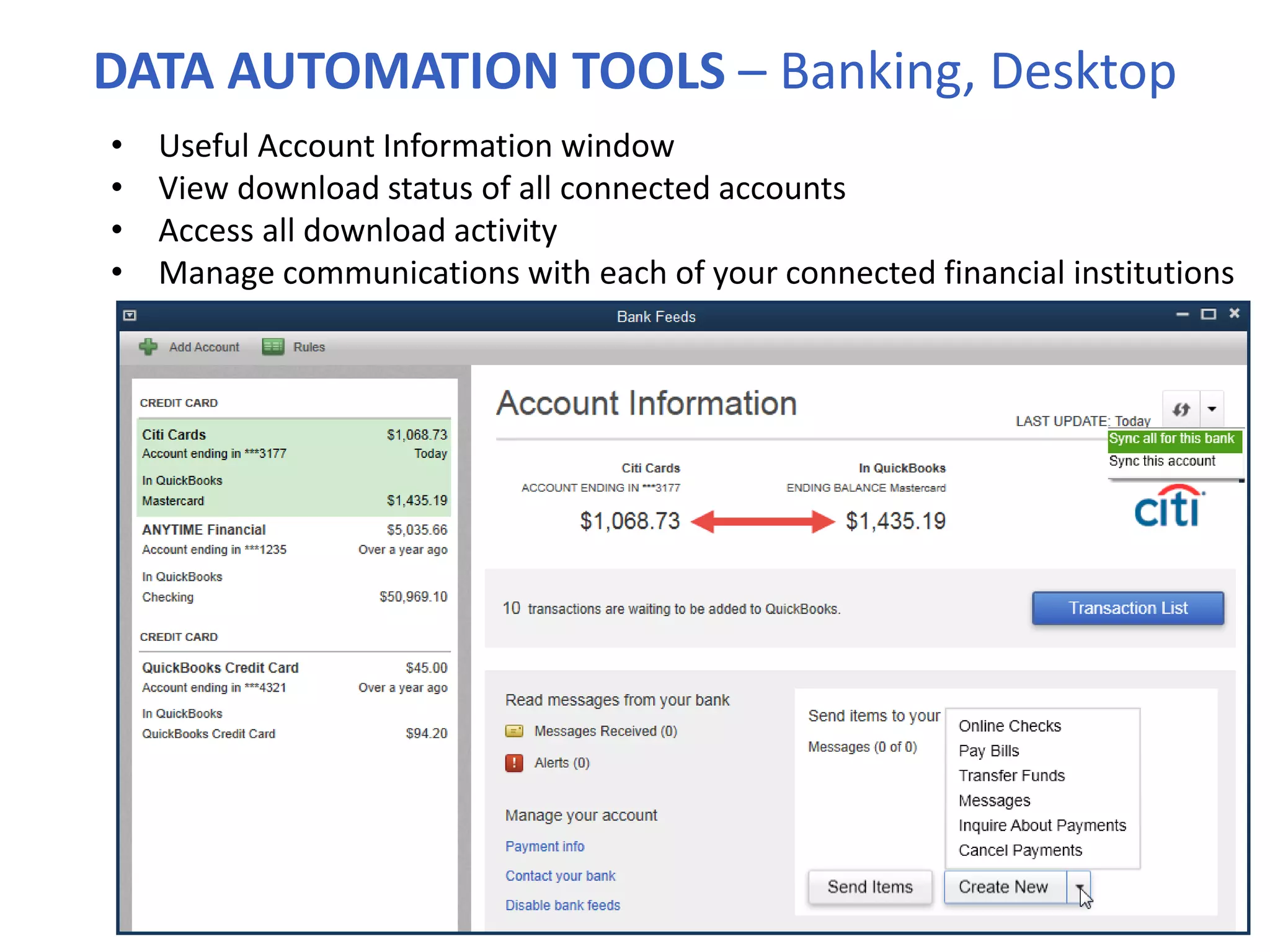Expand the Create New dropdown arrow
Image resolution: width=1270 pixels, height=952 pixels.
[x=1080, y=888]
